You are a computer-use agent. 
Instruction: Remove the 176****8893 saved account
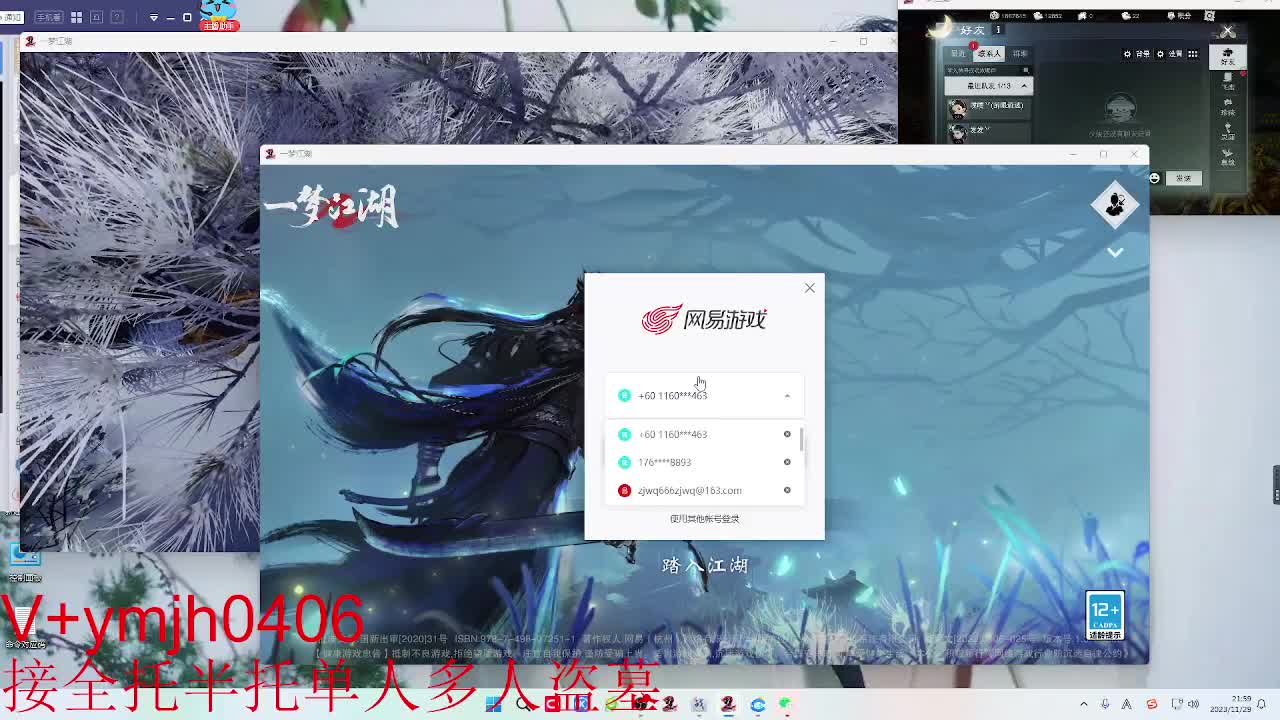[787, 462]
